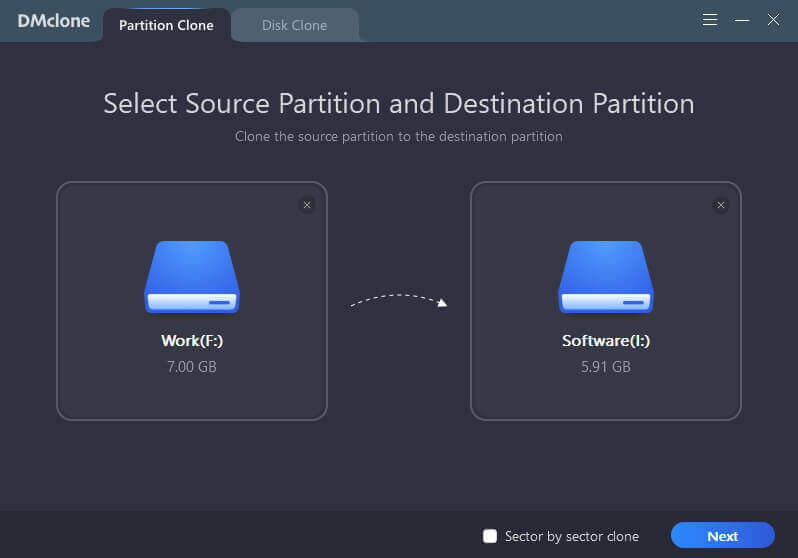798x558 pixels.
Task: Click the 'Select Source Partition' heading
Action: [x=399, y=104]
